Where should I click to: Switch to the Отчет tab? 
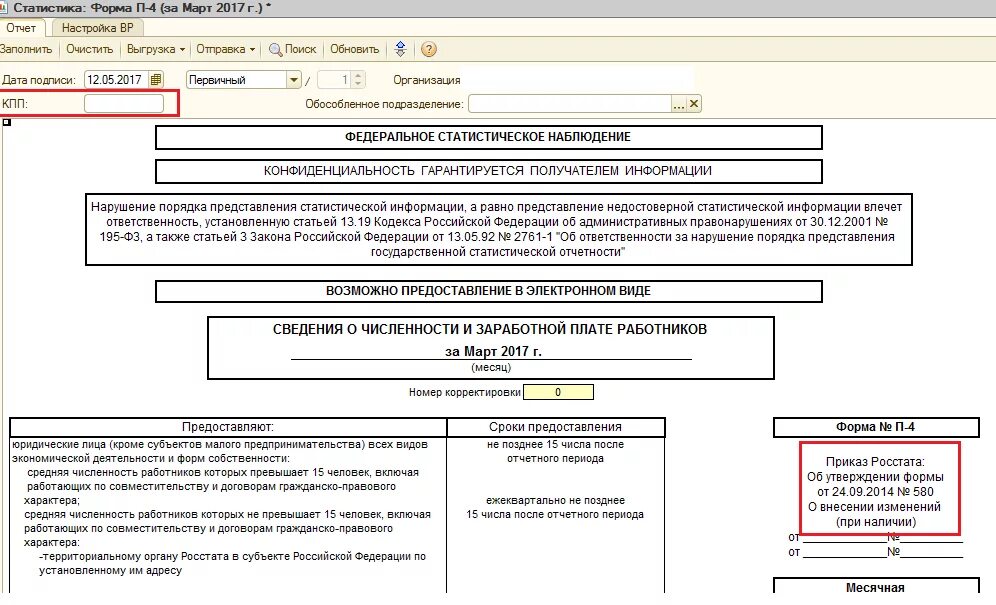tap(22, 28)
